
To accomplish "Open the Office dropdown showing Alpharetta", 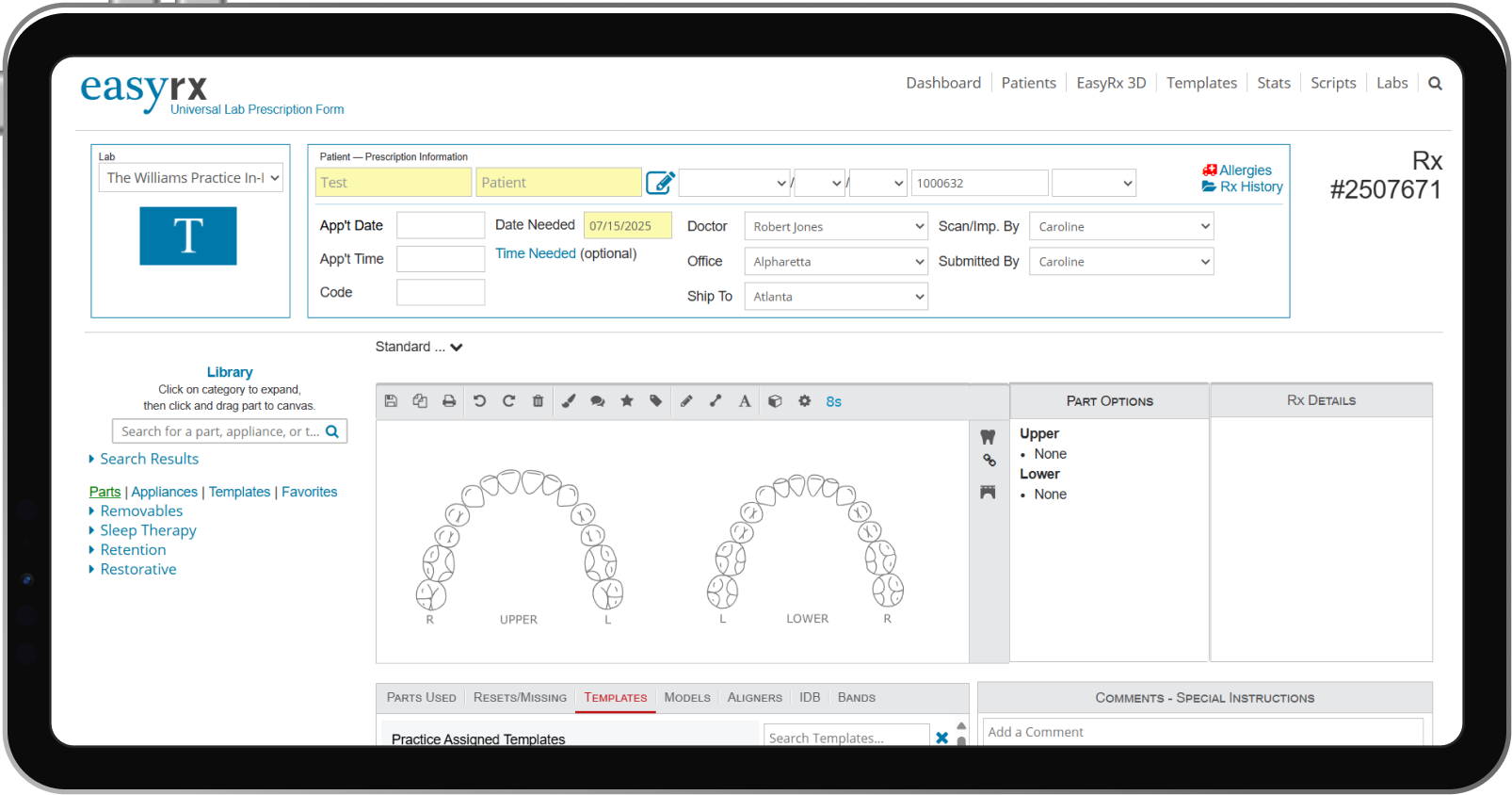I will 836,261.
